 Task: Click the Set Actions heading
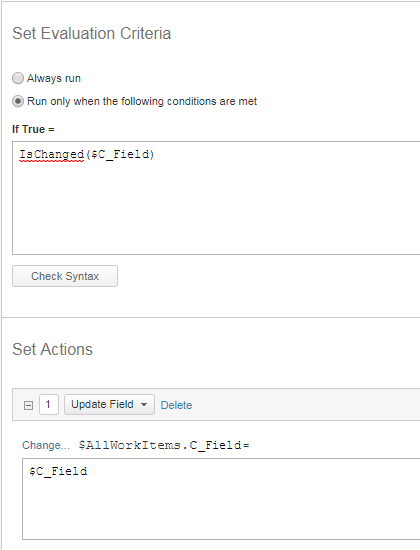[53, 349]
